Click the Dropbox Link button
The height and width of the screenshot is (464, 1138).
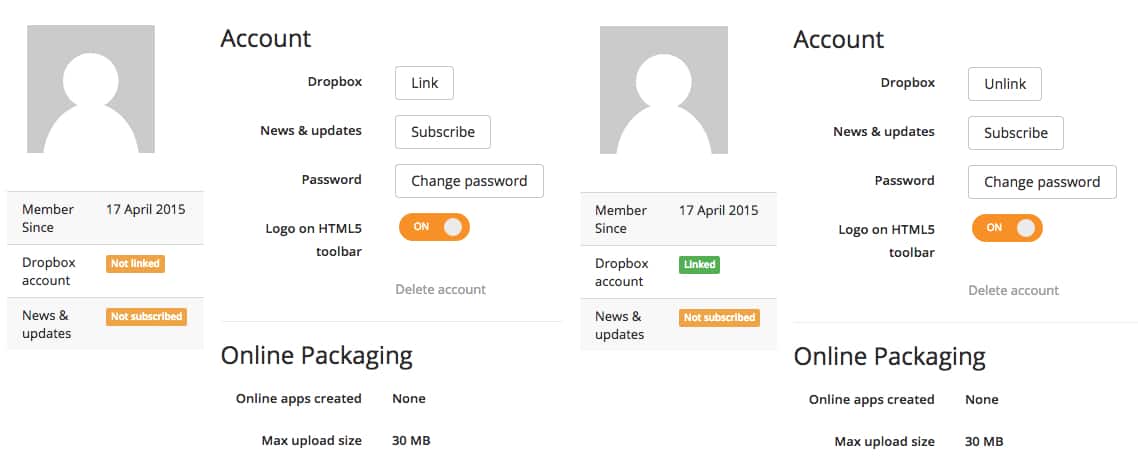pyautogui.click(x=425, y=83)
